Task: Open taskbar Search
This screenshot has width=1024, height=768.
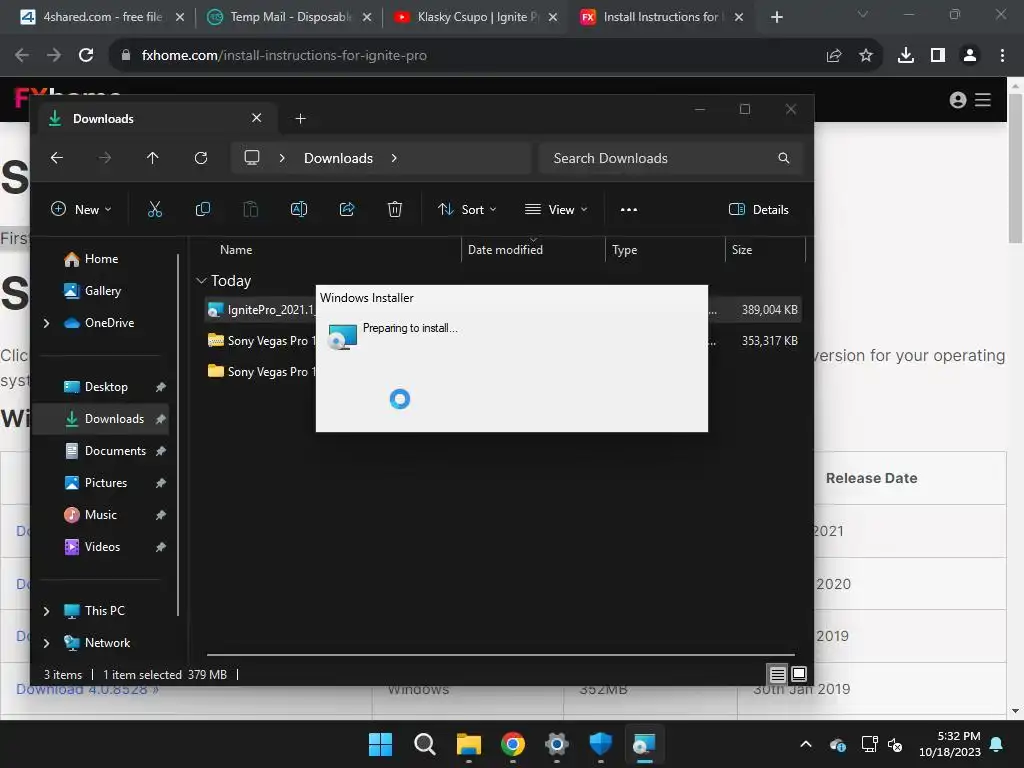Action: coord(424,744)
